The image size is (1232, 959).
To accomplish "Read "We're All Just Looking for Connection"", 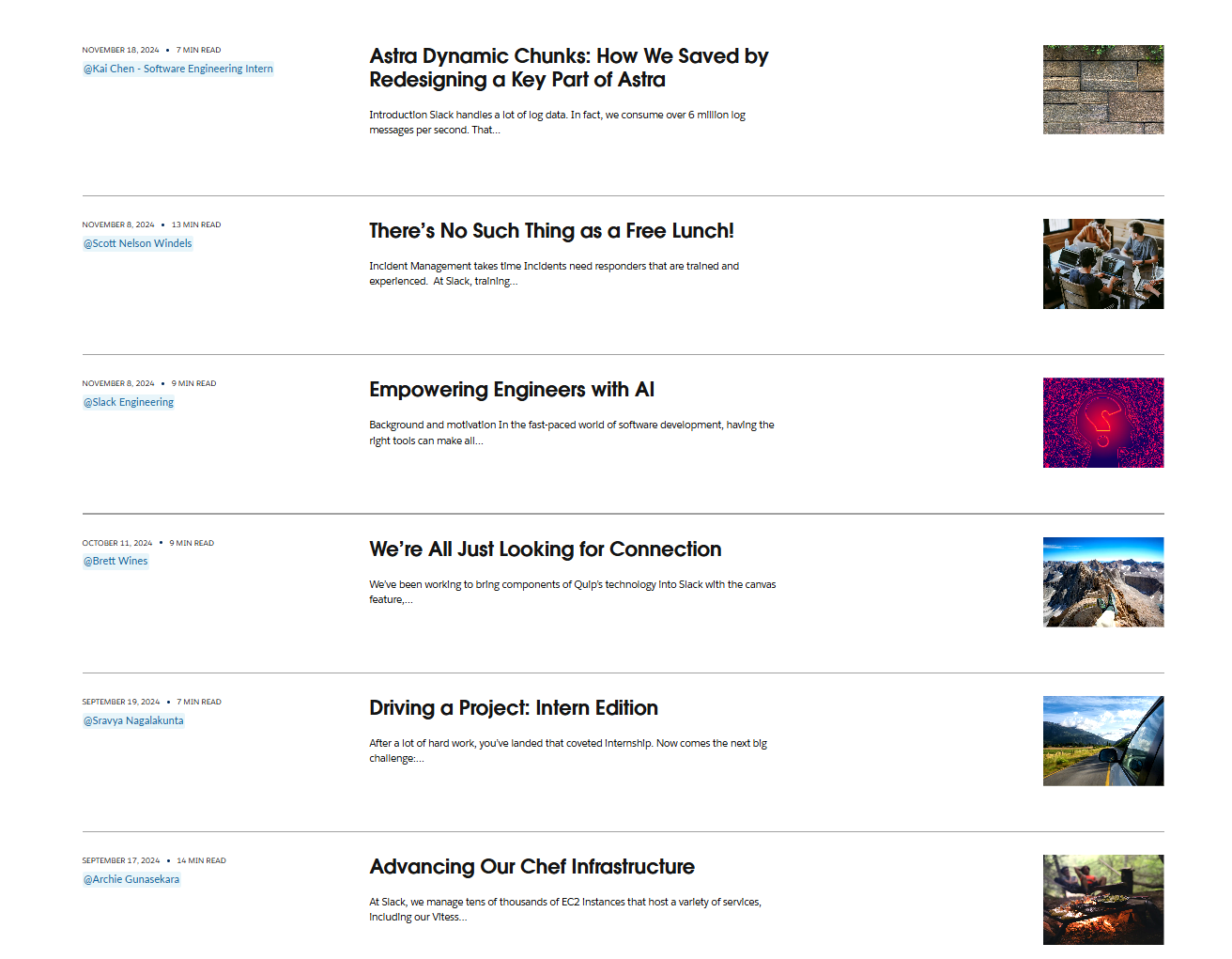I will tap(545, 549).
